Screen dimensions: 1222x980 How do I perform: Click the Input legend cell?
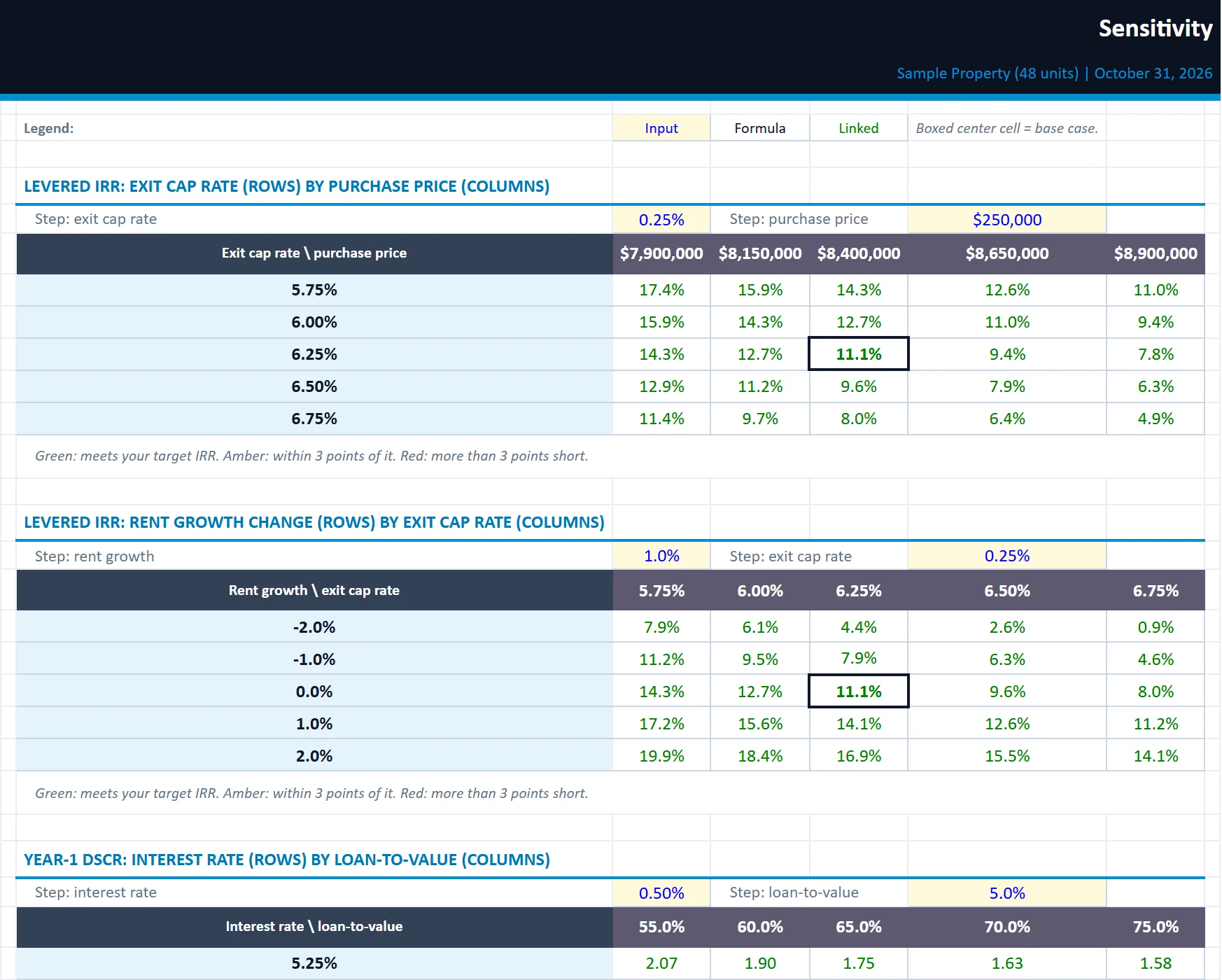(x=661, y=128)
